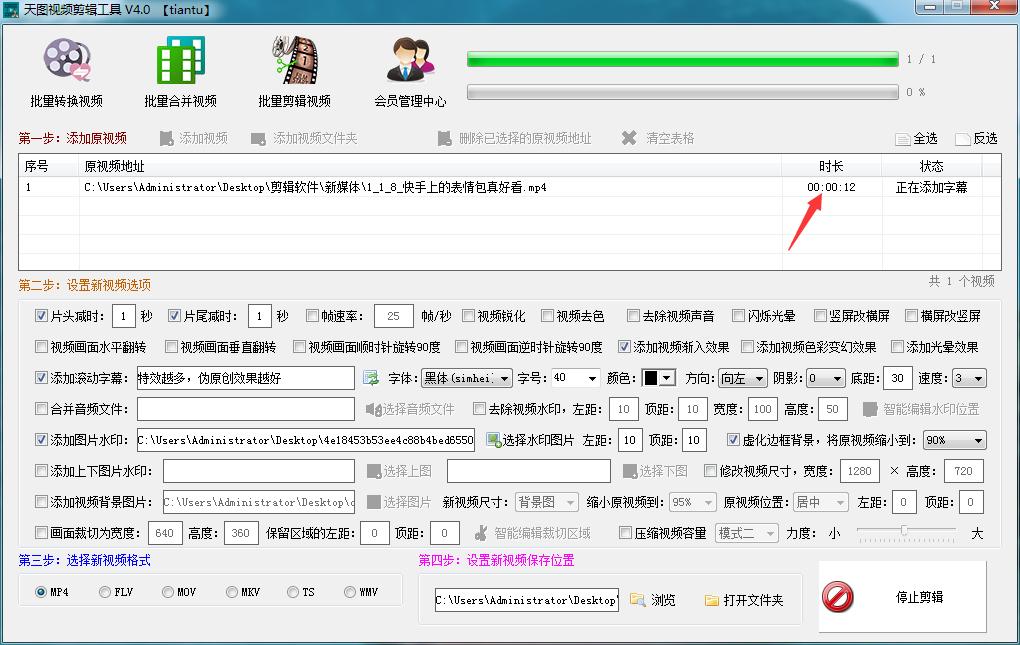Enable the 视频锐化 checkbox
The image size is (1020, 645).
pyautogui.click(x=468, y=316)
